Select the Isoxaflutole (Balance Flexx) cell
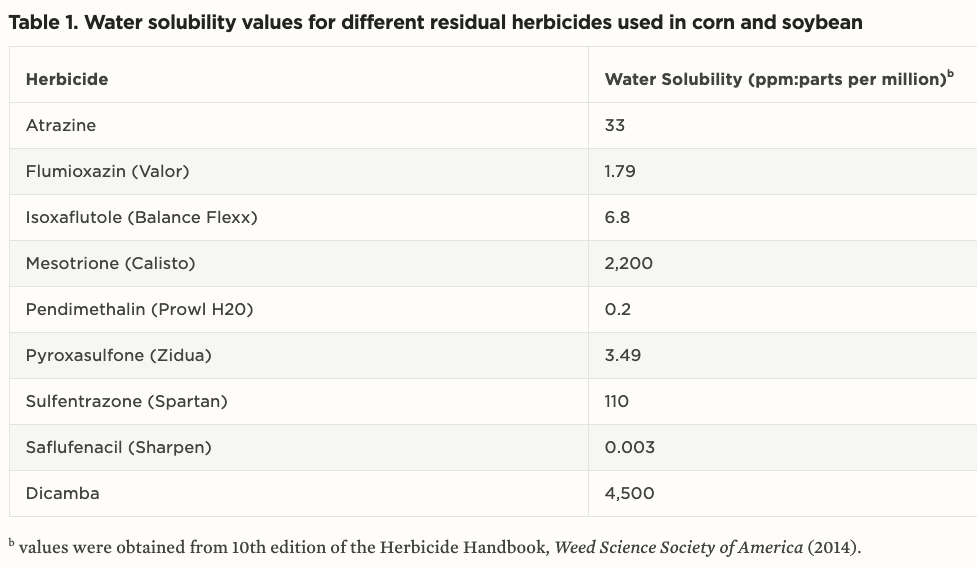Viewport: 977px width, 569px height. tap(141, 217)
